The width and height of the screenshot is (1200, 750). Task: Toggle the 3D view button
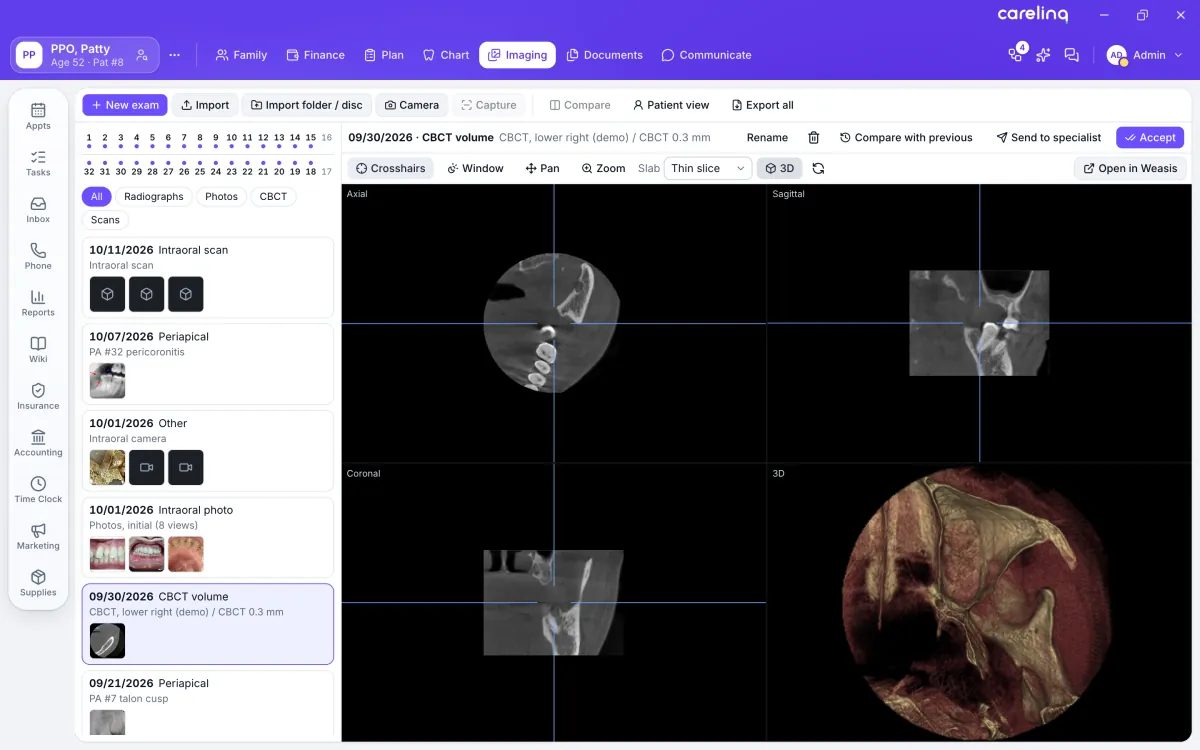[779, 168]
